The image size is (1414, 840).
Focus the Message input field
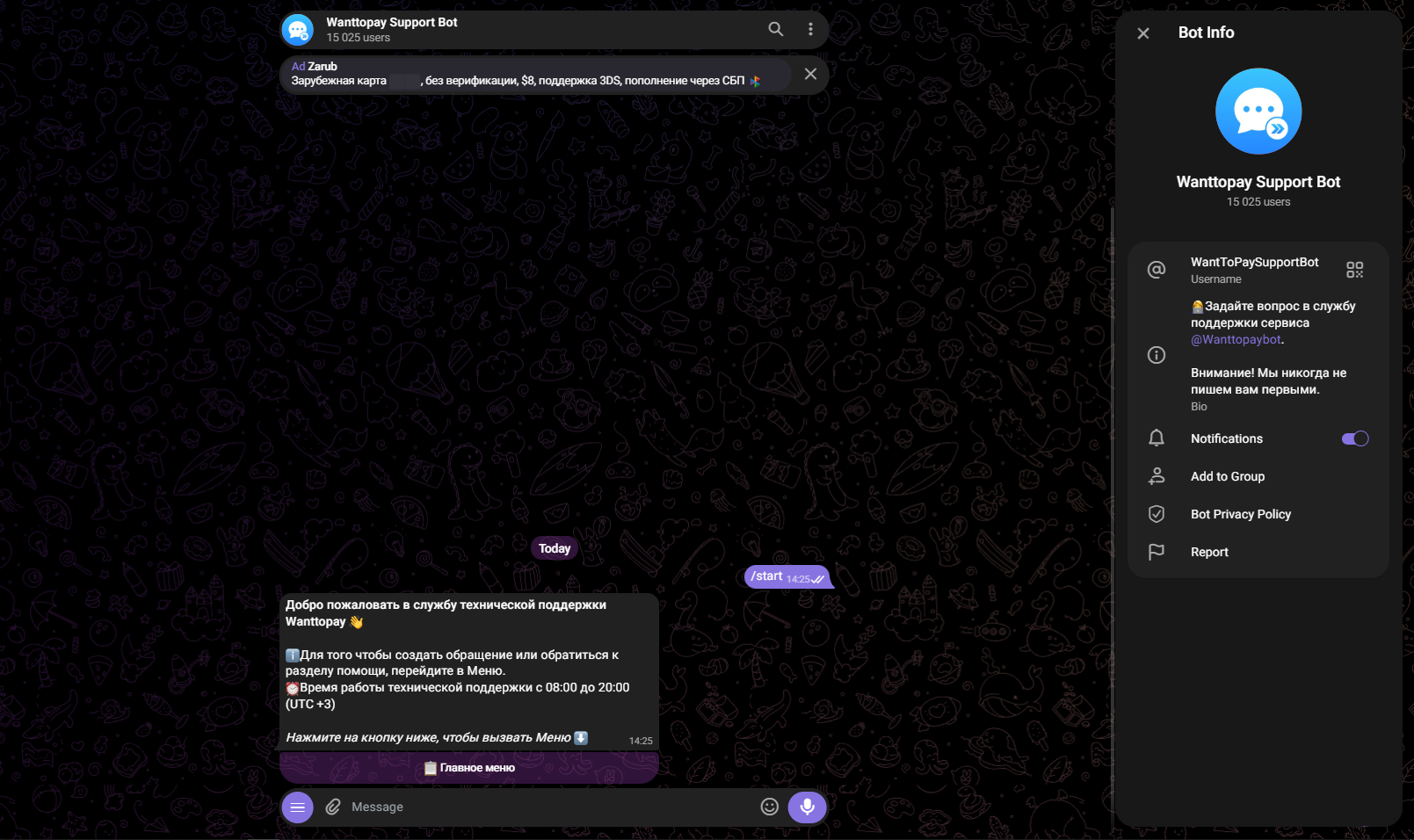pyautogui.click(x=550, y=807)
